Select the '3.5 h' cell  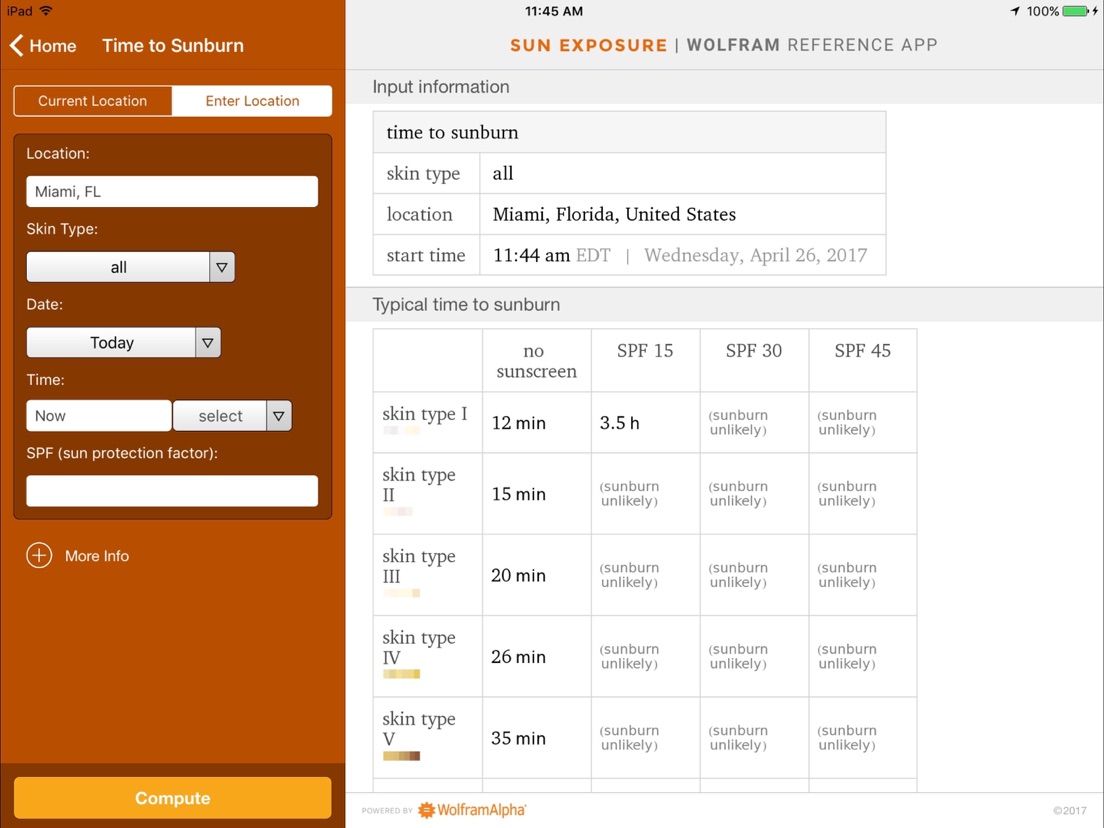[646, 422]
